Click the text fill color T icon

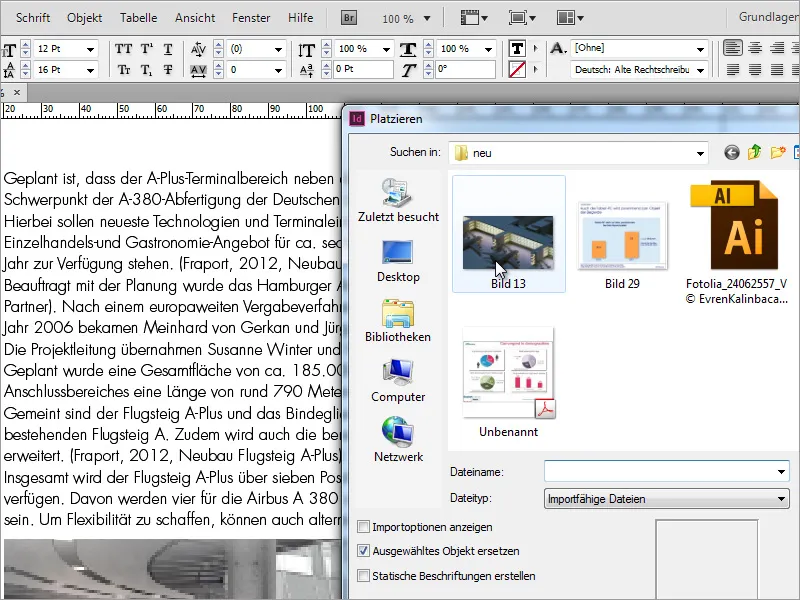[x=517, y=48]
